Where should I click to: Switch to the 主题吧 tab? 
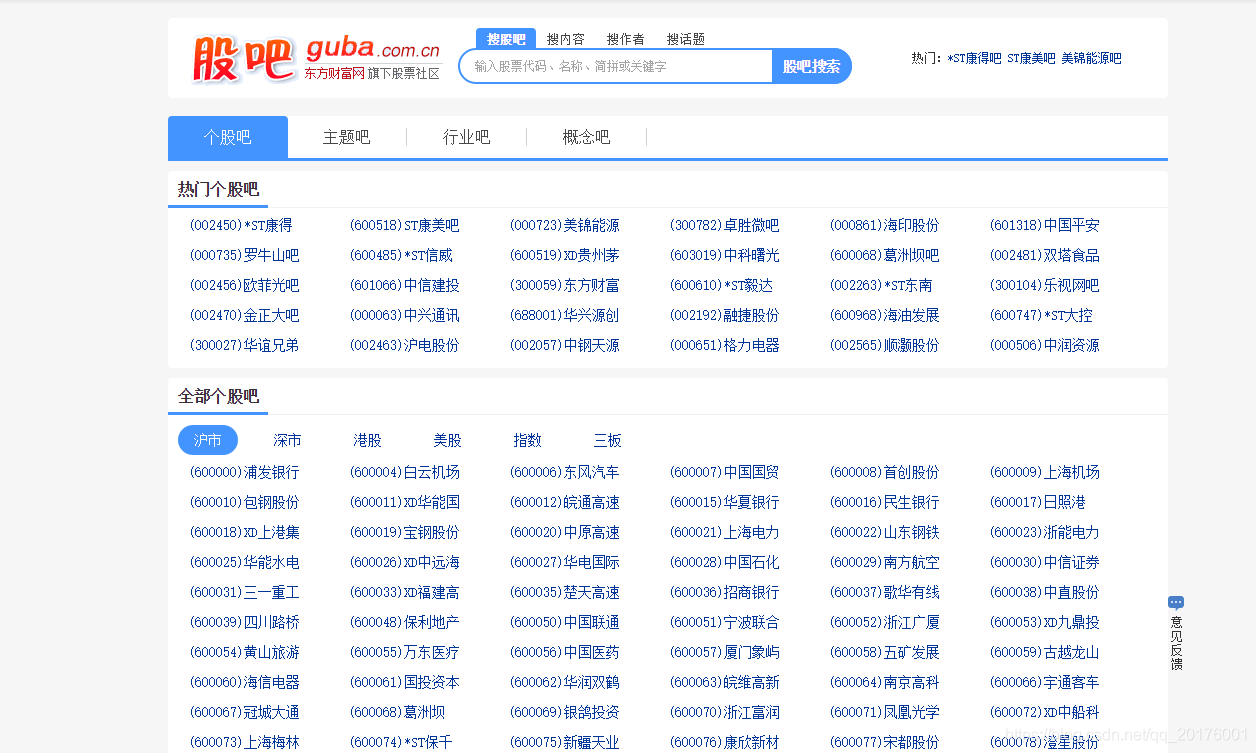click(x=347, y=137)
